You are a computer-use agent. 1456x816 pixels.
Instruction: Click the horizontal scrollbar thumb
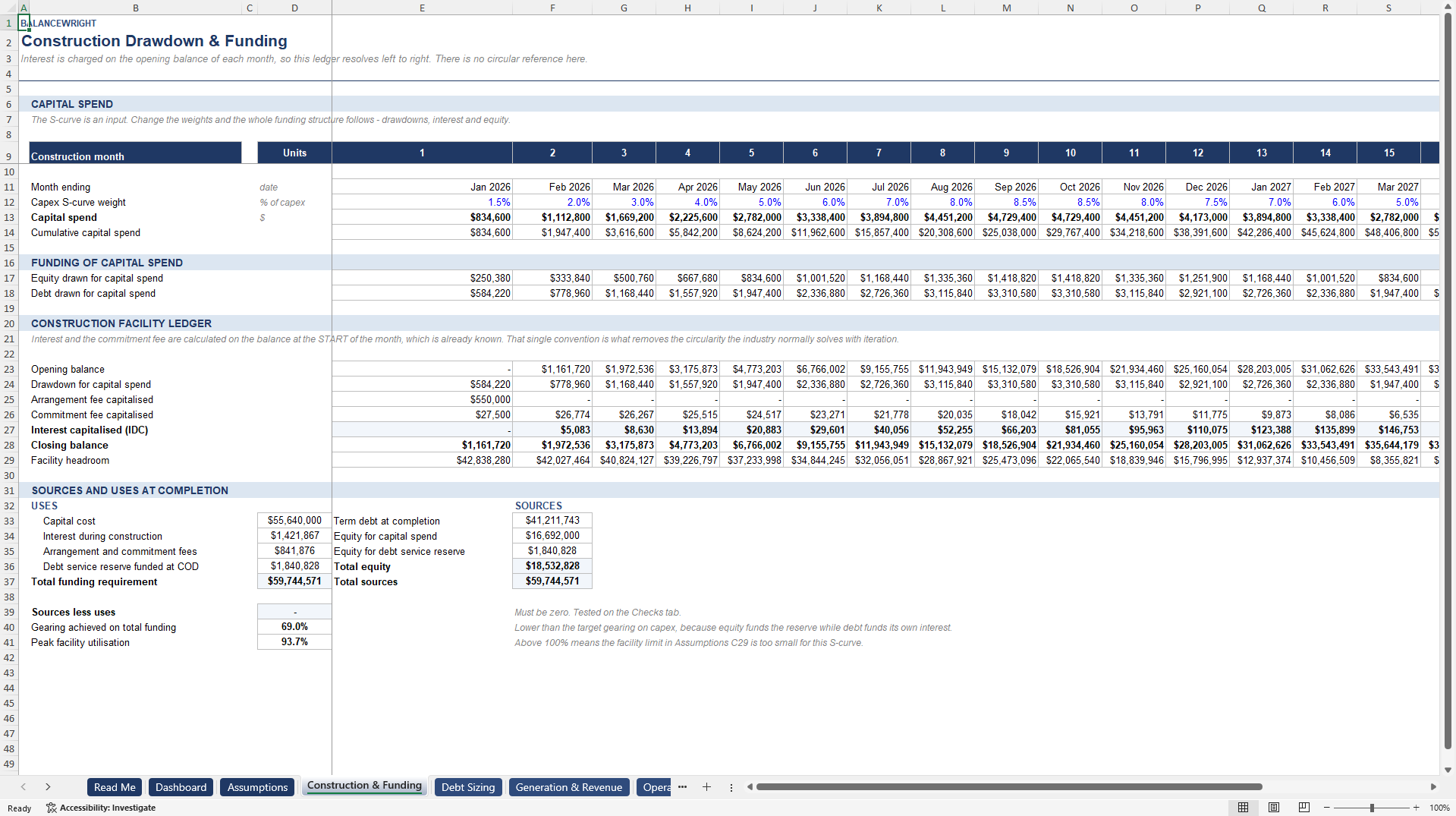pos(1009,787)
